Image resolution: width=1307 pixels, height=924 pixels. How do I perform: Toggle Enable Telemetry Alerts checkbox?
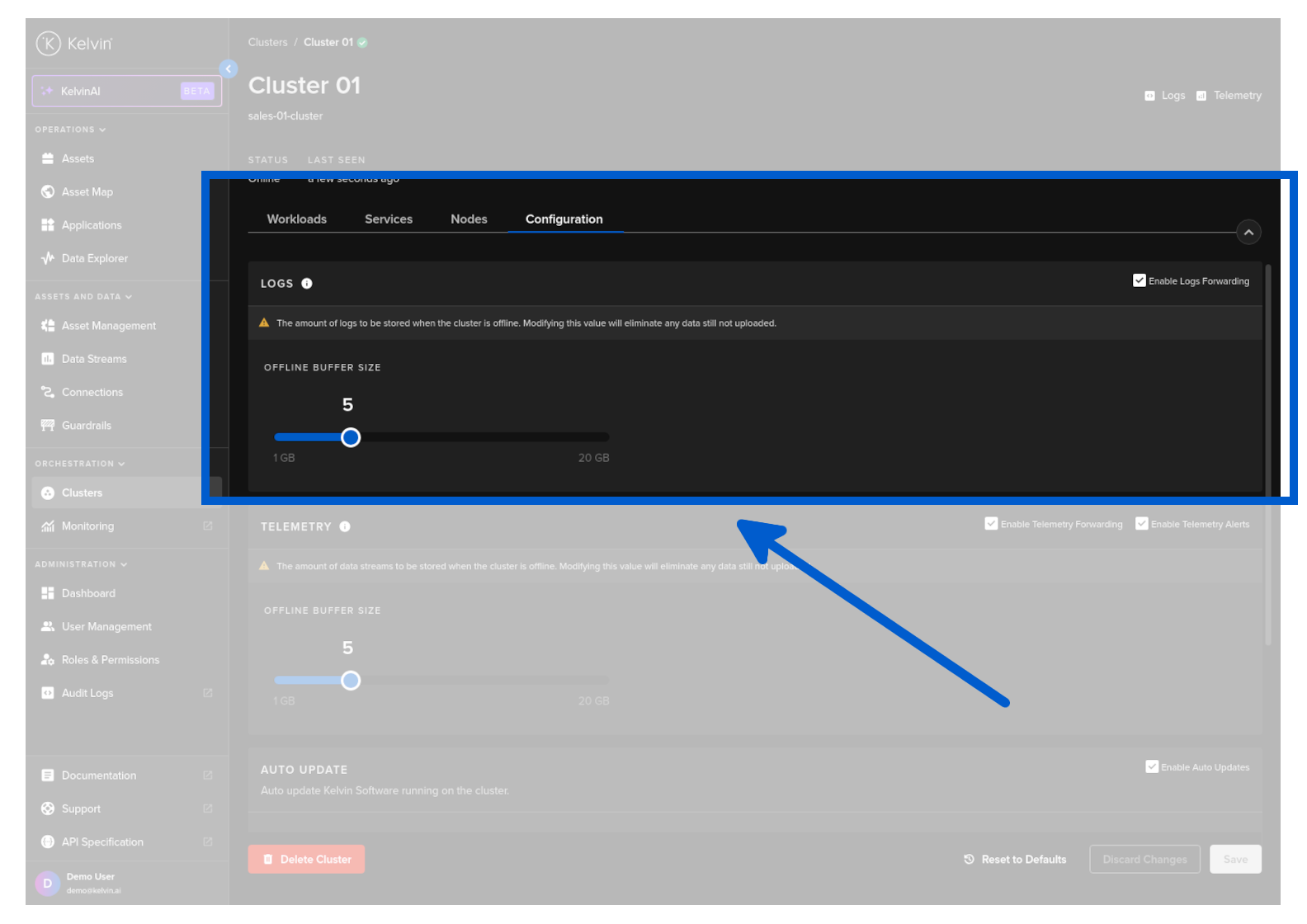(1142, 524)
